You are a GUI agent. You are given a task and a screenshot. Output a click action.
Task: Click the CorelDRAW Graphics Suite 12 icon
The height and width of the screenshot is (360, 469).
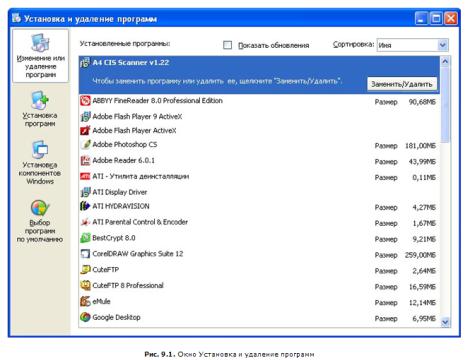pyautogui.click(x=85, y=254)
